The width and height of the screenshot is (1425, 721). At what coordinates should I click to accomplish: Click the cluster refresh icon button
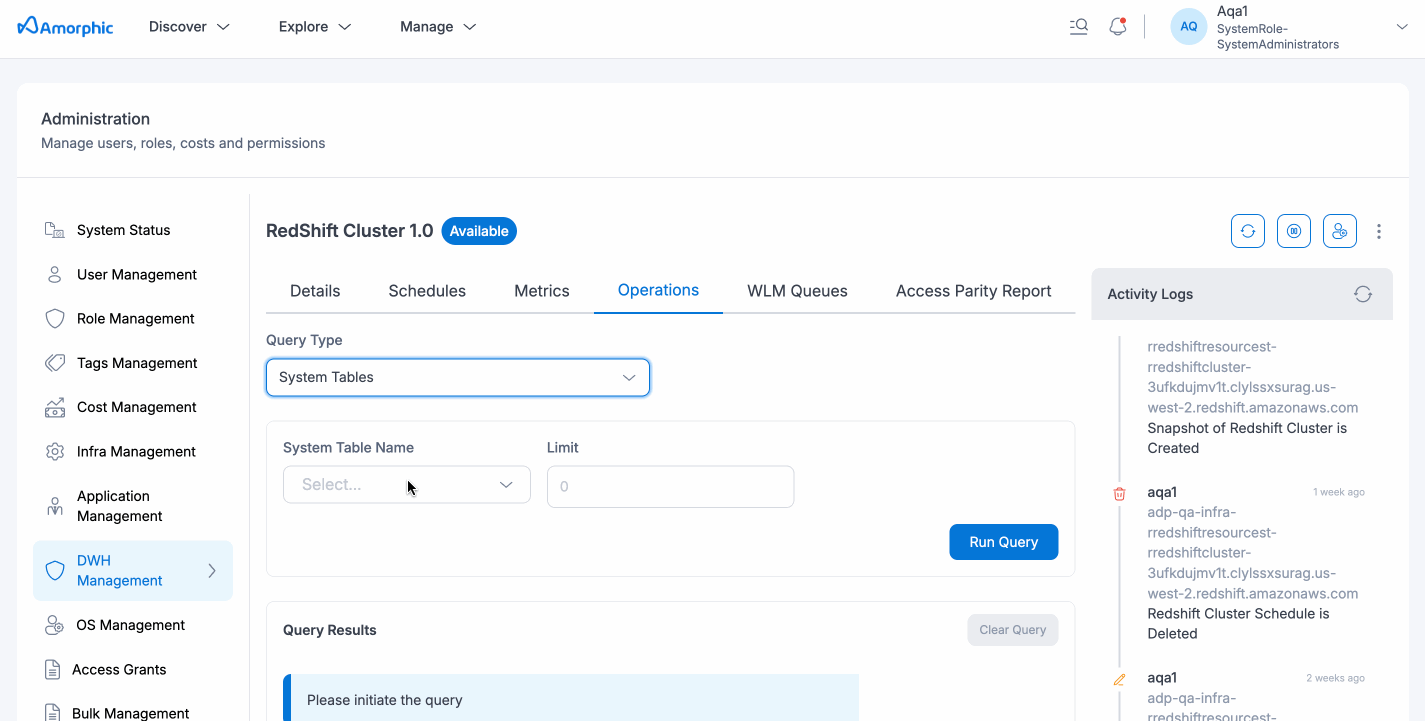coord(1248,231)
